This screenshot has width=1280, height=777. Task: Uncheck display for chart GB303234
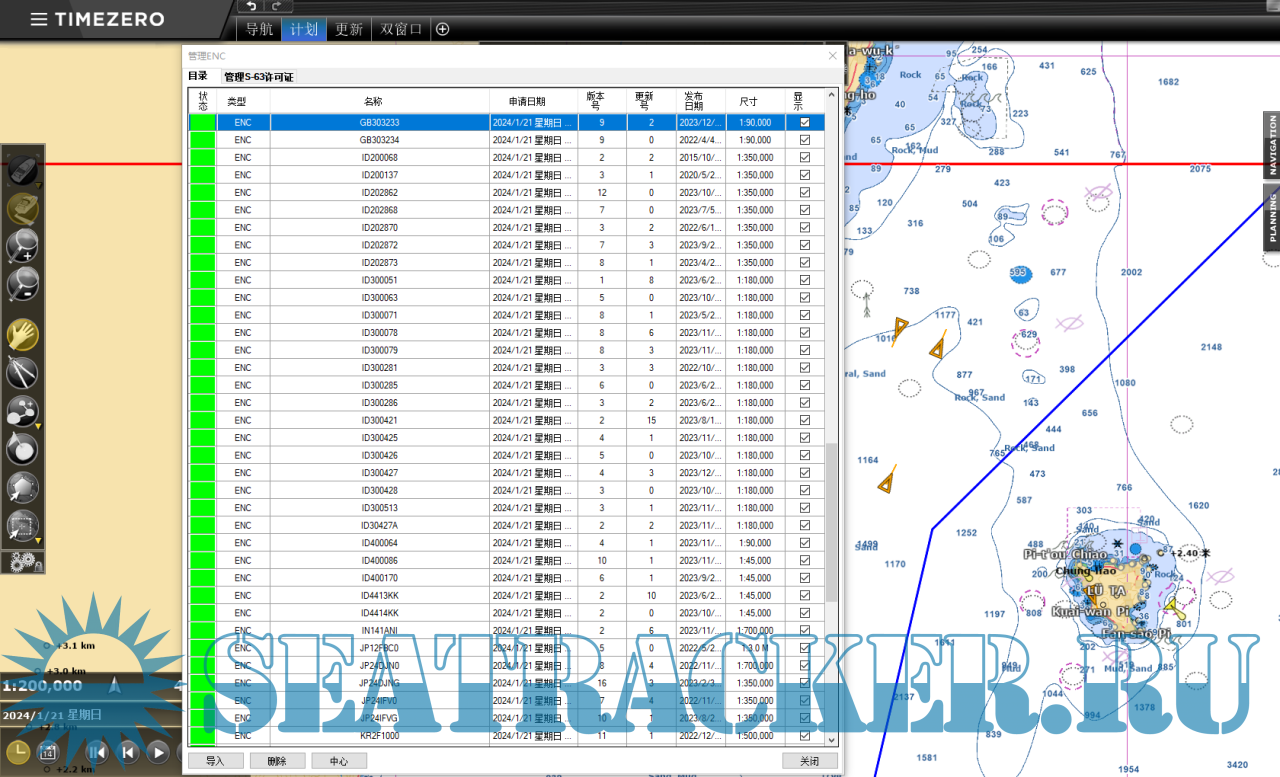point(804,140)
